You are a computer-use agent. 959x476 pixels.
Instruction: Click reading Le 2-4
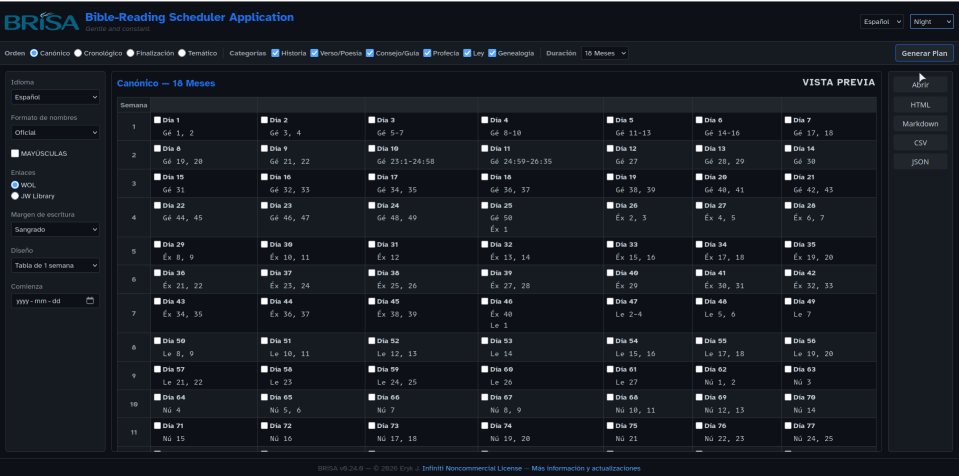629,314
